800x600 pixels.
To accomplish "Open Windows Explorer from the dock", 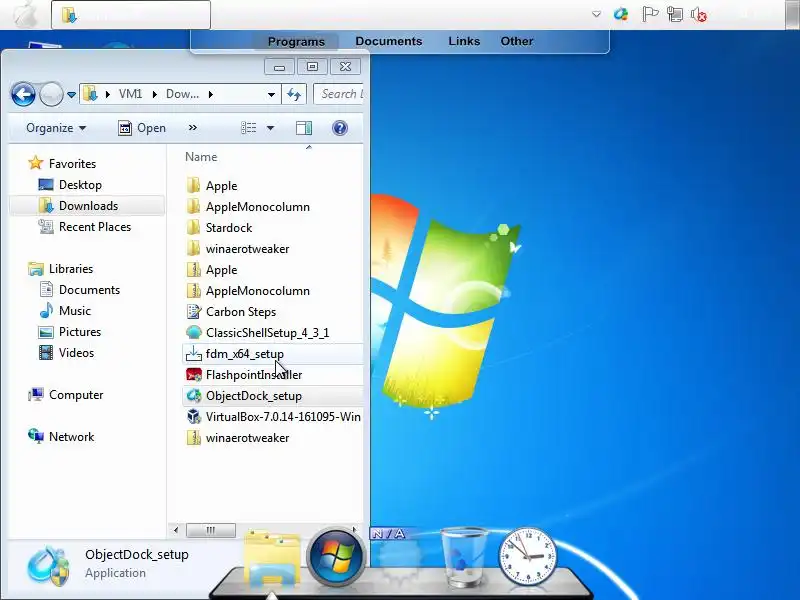I will [272, 558].
